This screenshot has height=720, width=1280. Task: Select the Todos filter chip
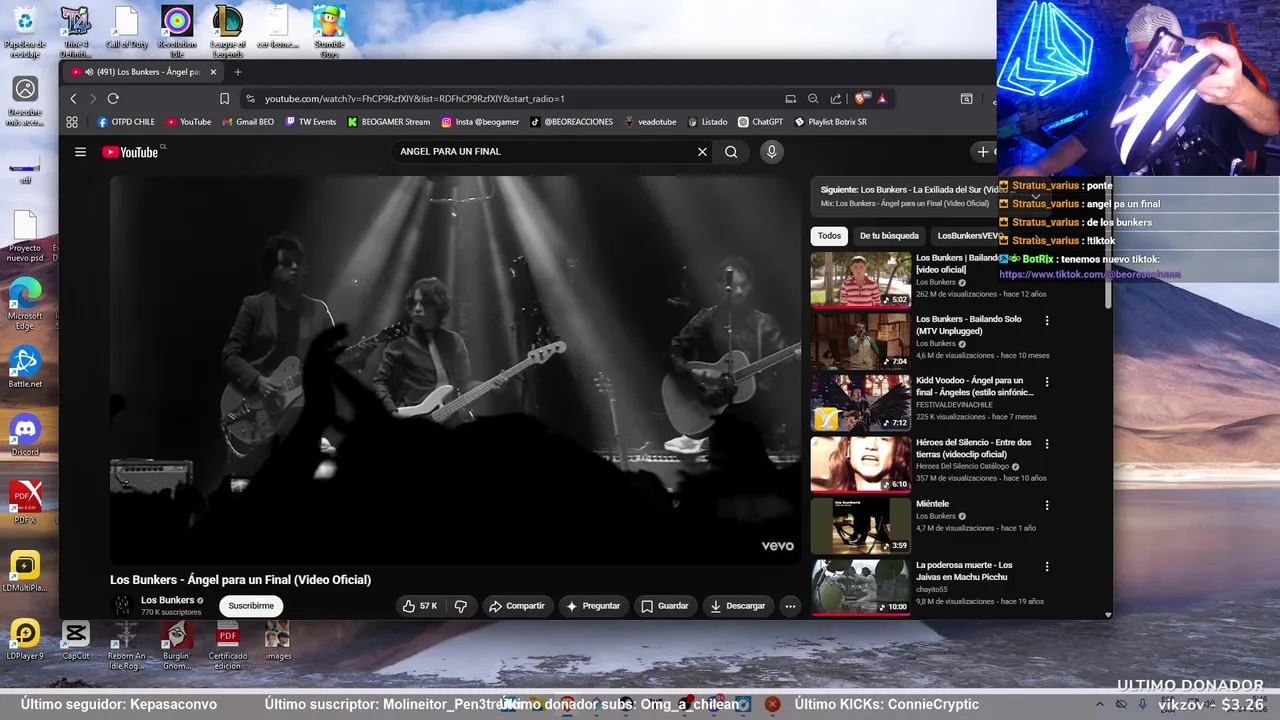click(x=829, y=236)
